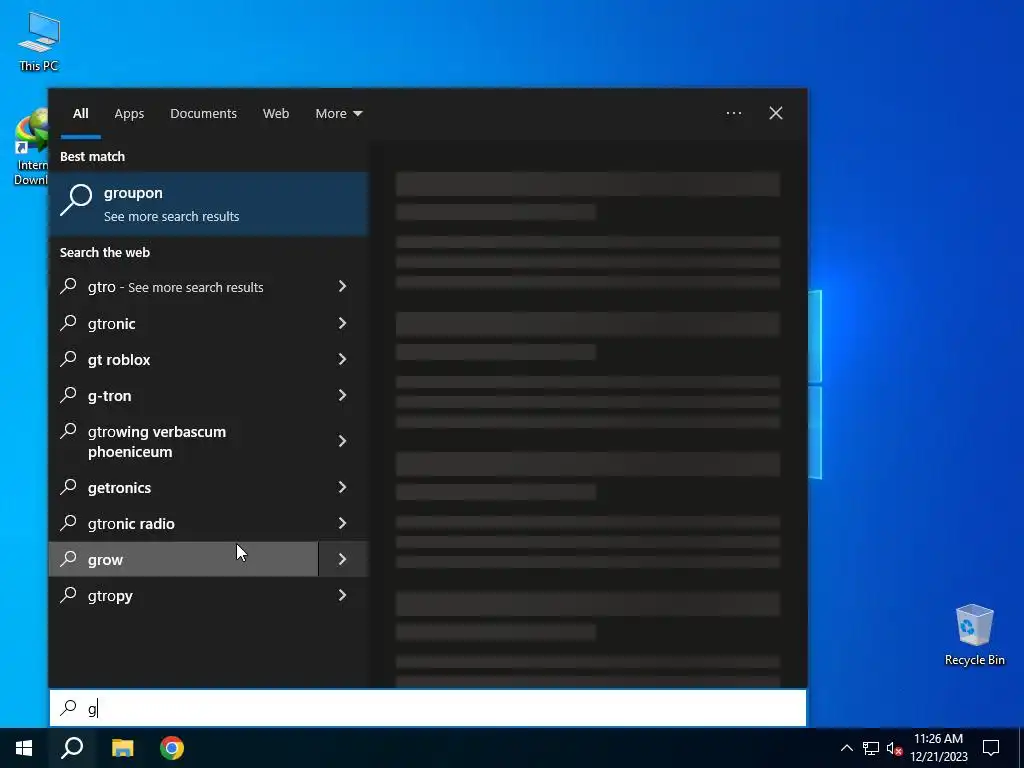Viewport: 1024px width, 768px height.
Task: Expand the chevron next to gtronic radio
Action: coord(343,522)
